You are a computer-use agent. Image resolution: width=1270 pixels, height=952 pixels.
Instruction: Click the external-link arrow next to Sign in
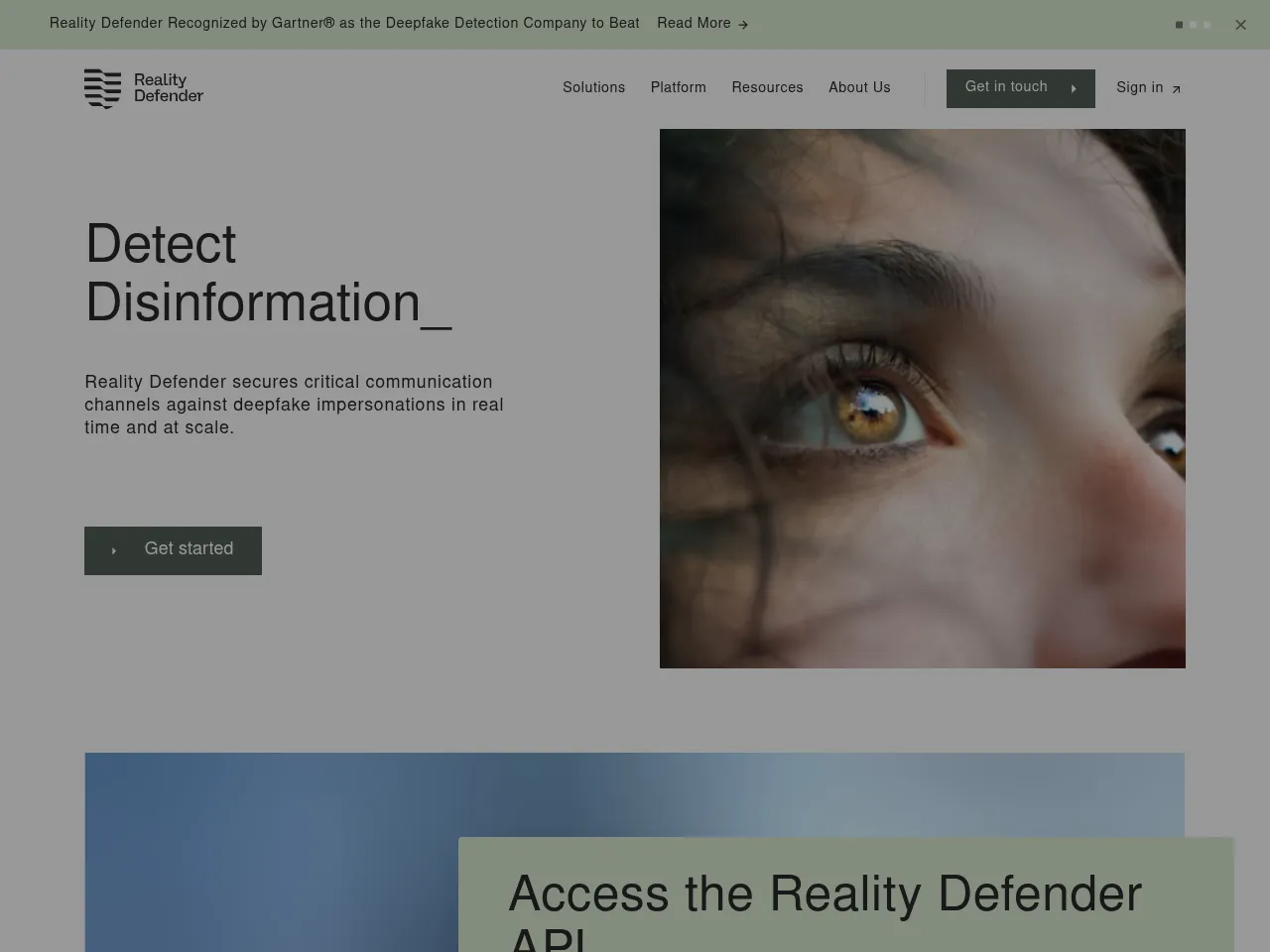click(1175, 89)
